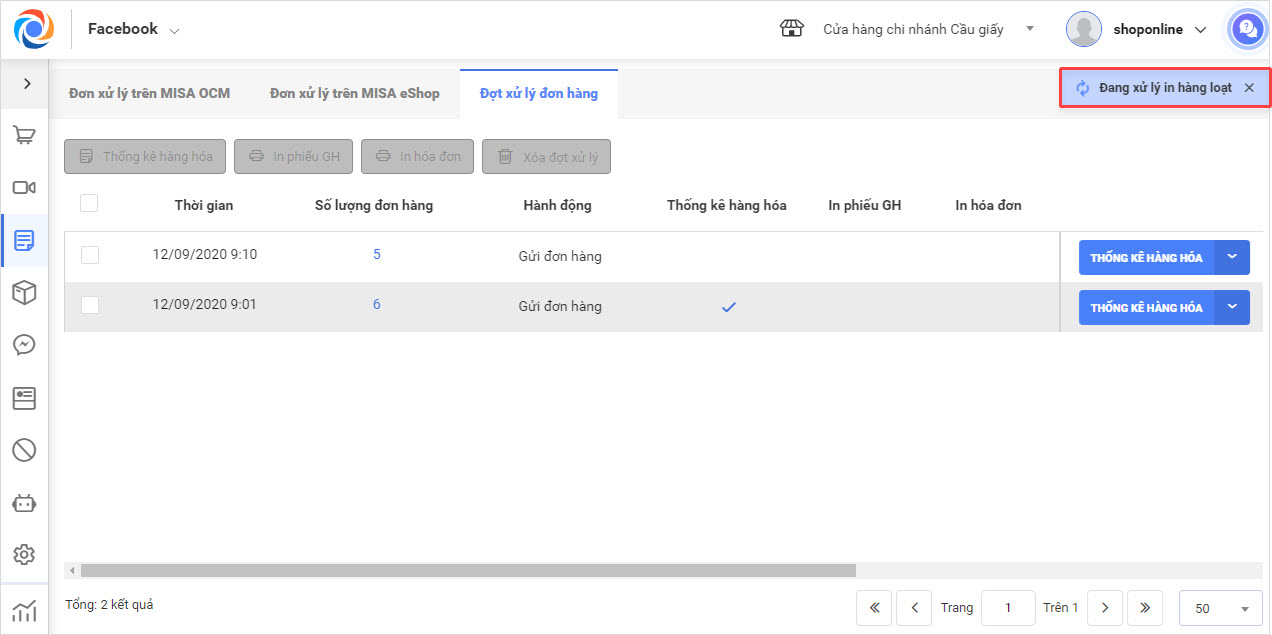Click the 'Tổng: 2 kết quả' text
1272x635 pixels.
pyautogui.click(x=109, y=605)
